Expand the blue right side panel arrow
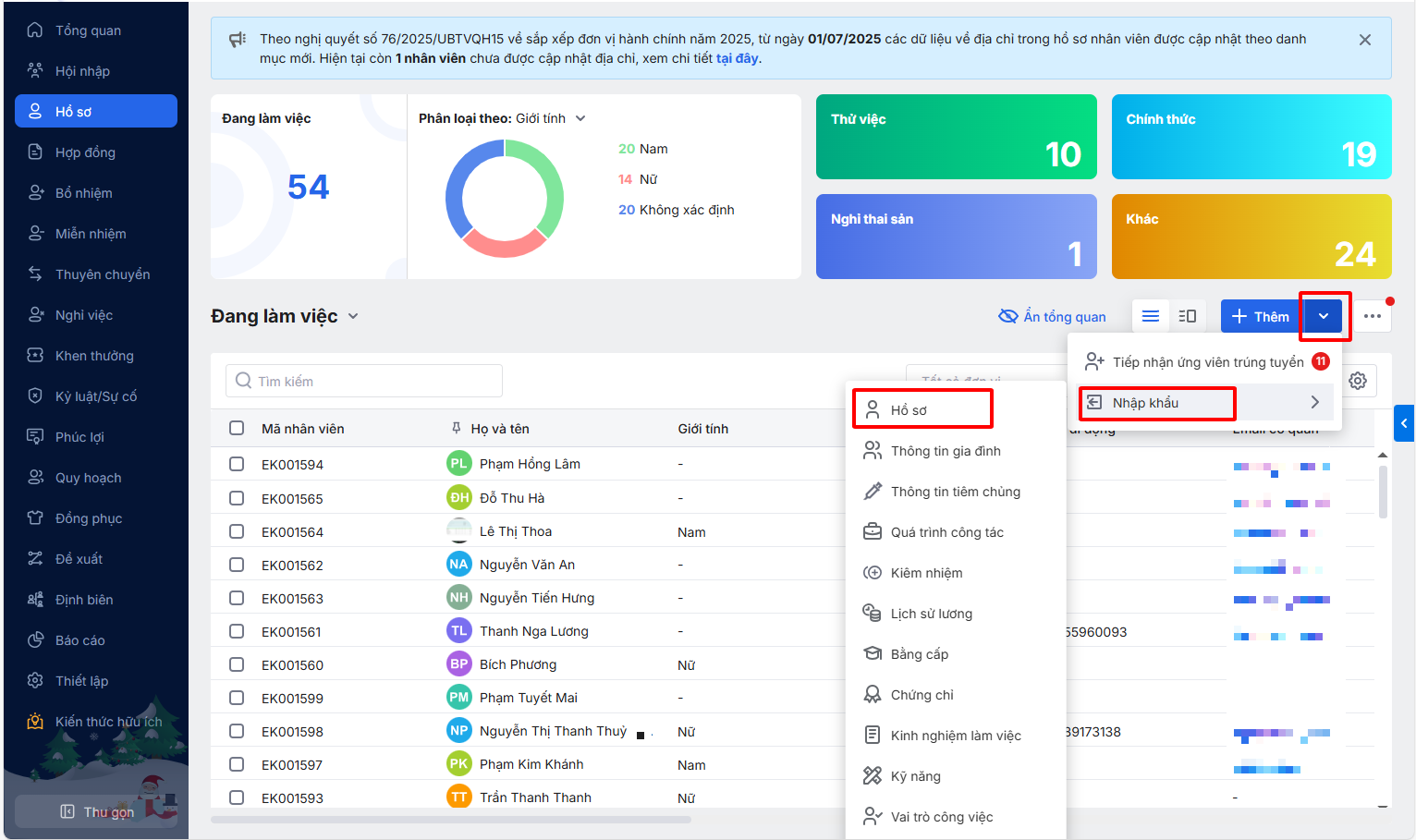1416x840 pixels. pos(1404,423)
